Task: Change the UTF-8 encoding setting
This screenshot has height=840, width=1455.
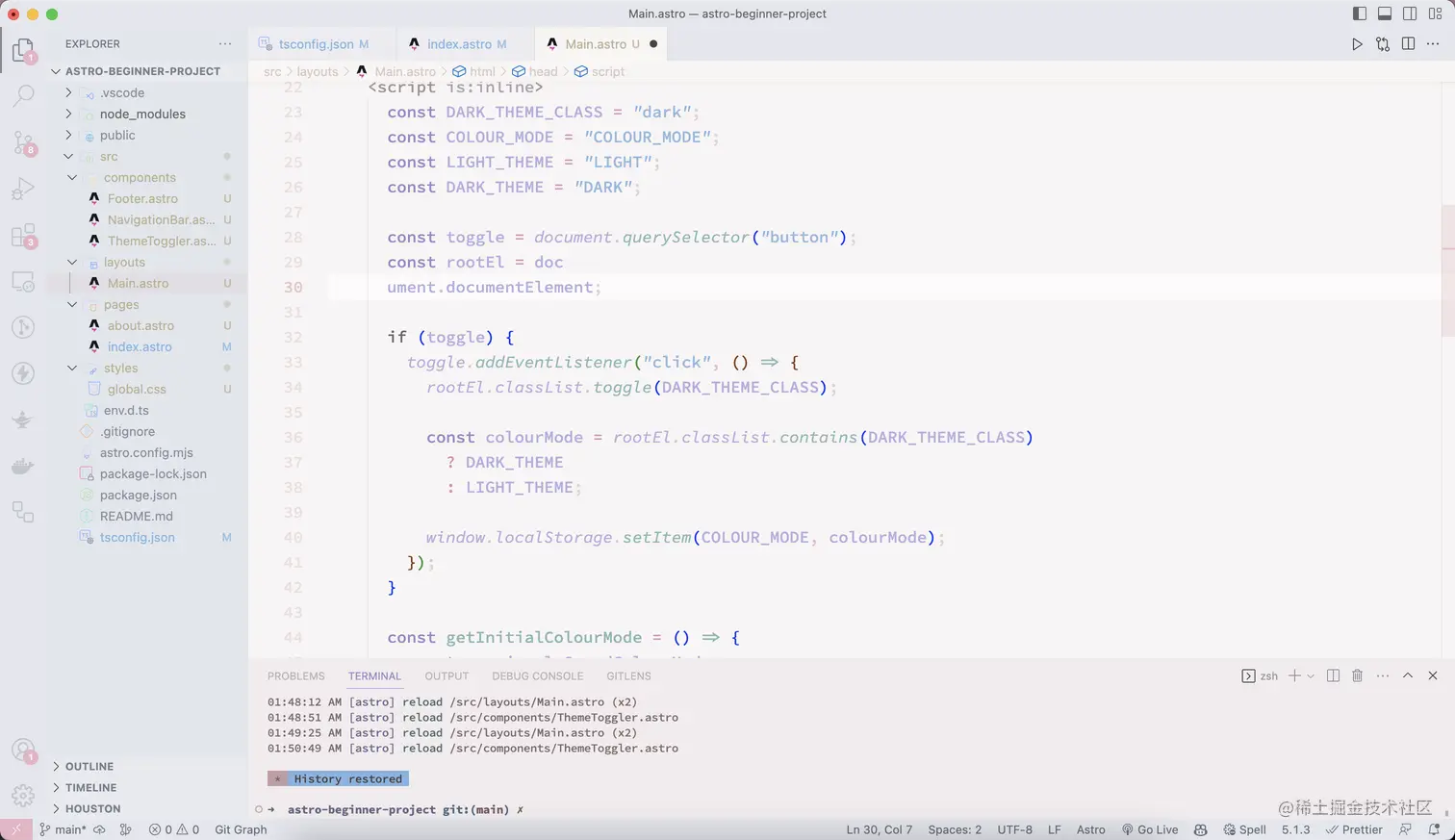Action: click(1014, 829)
